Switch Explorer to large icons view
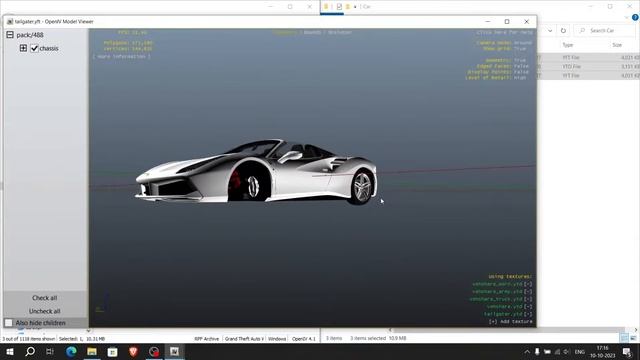The image size is (640, 360). [x=633, y=338]
